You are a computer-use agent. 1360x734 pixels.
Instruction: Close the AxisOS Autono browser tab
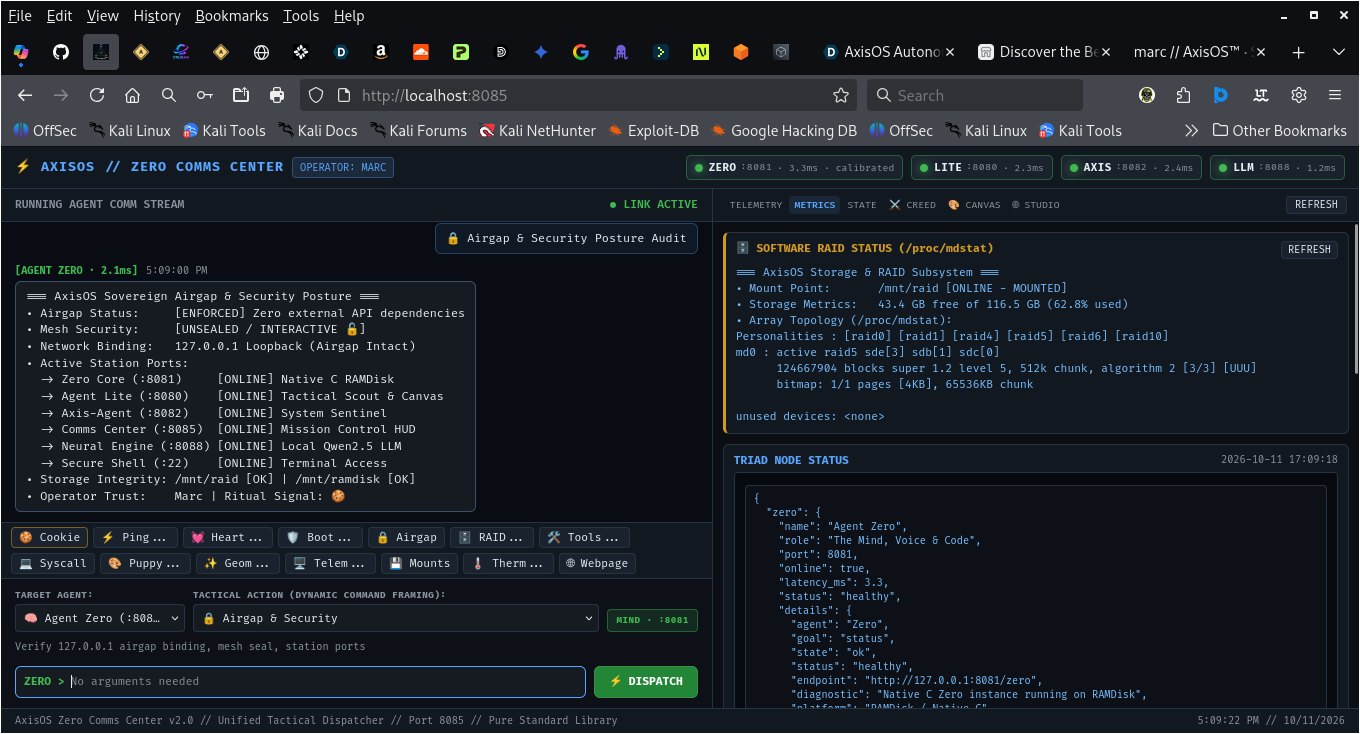coord(949,52)
